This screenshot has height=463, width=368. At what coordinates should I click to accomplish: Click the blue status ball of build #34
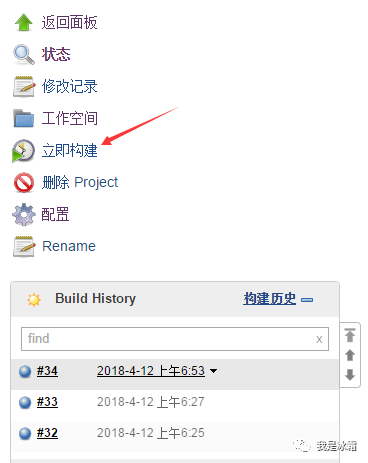[x=25, y=371]
